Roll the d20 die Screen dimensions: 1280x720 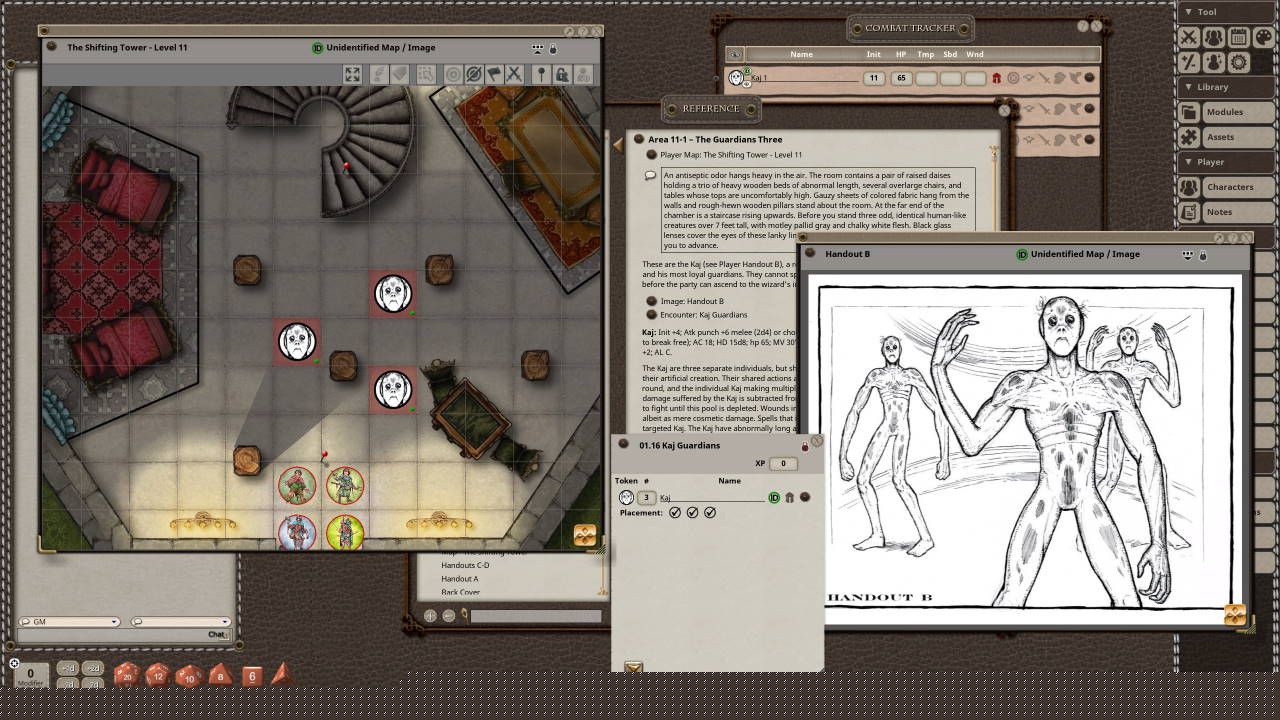[126, 675]
